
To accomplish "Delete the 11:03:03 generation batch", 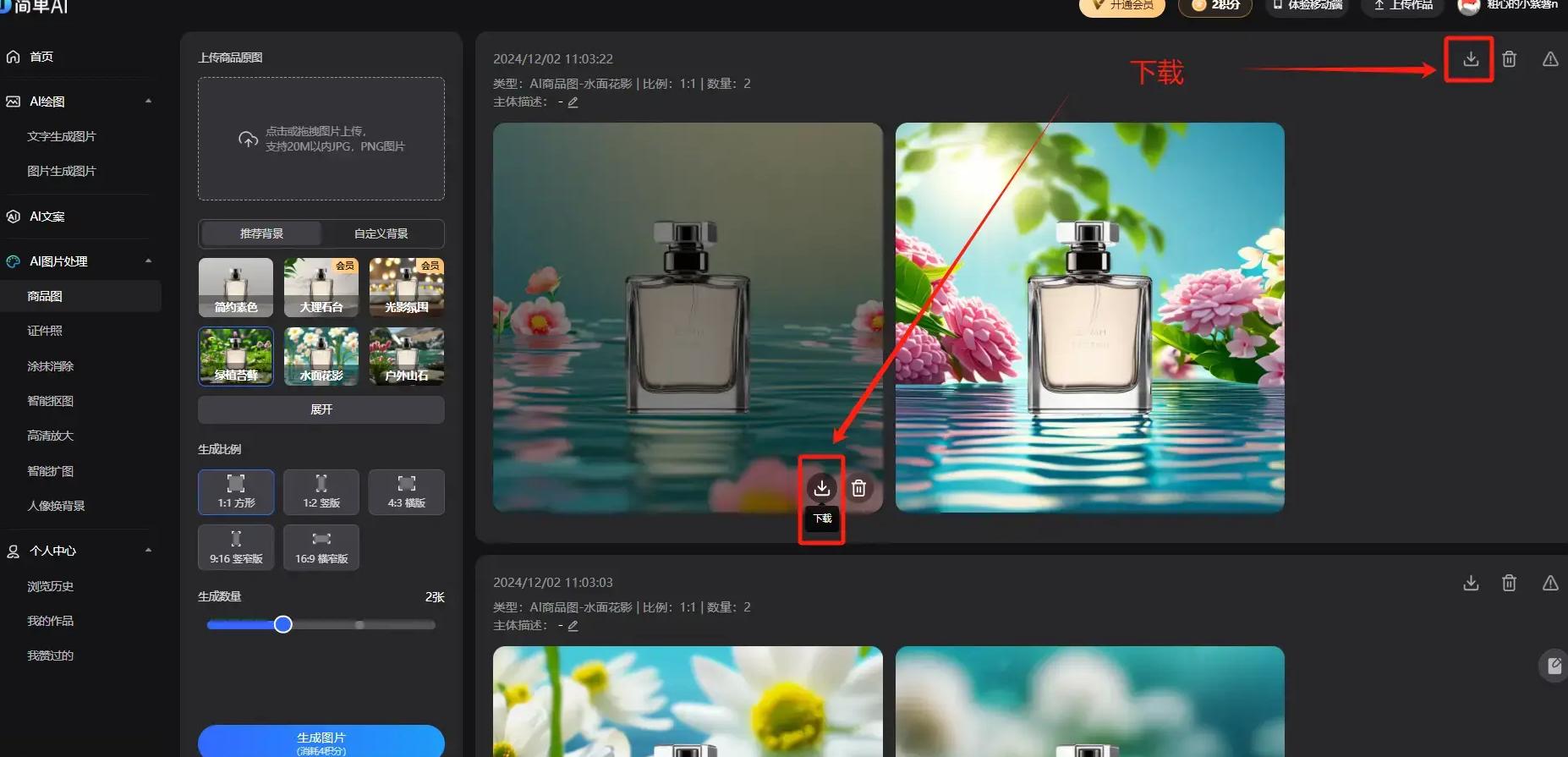I will 1509,583.
